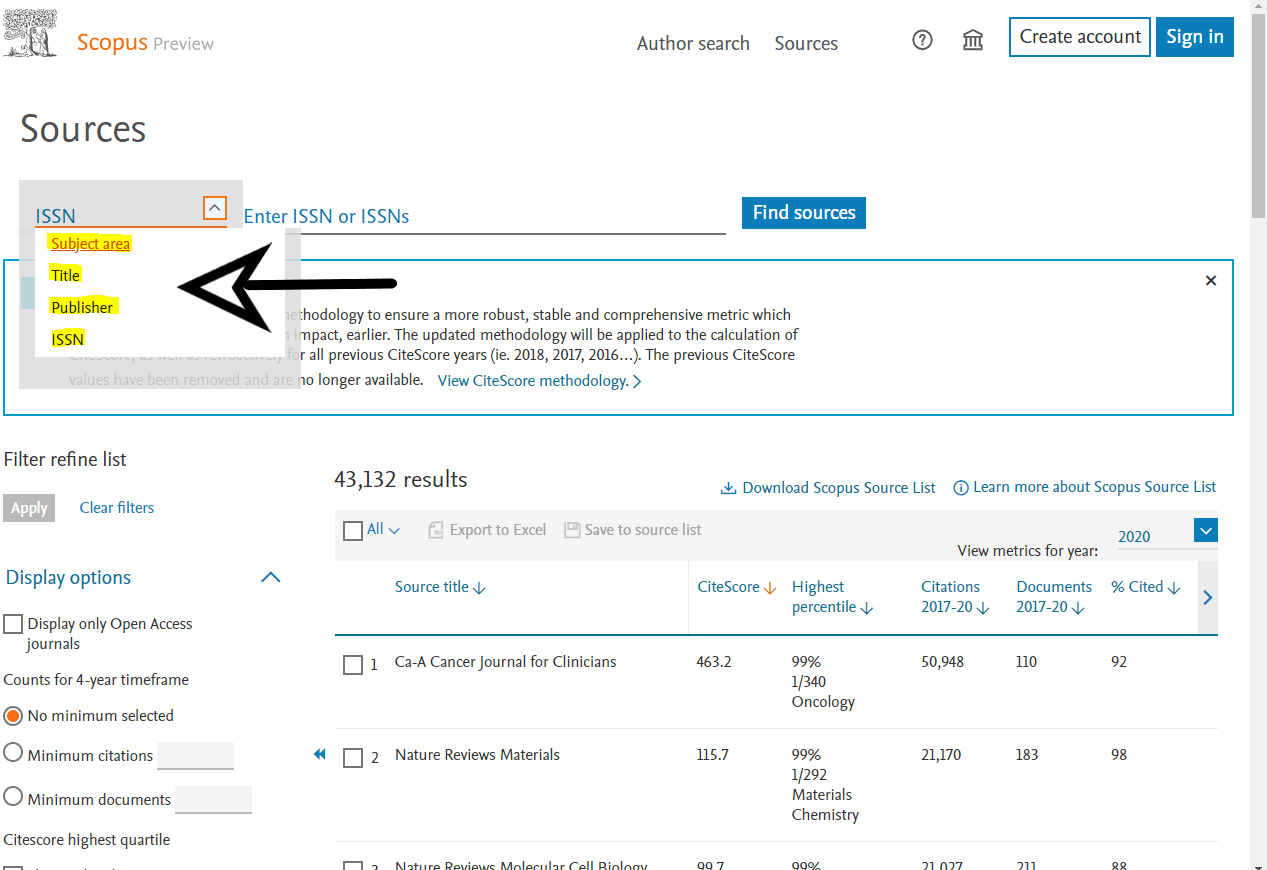Open Sources in top navigation
The height and width of the screenshot is (870, 1267).
pyautogui.click(x=806, y=43)
